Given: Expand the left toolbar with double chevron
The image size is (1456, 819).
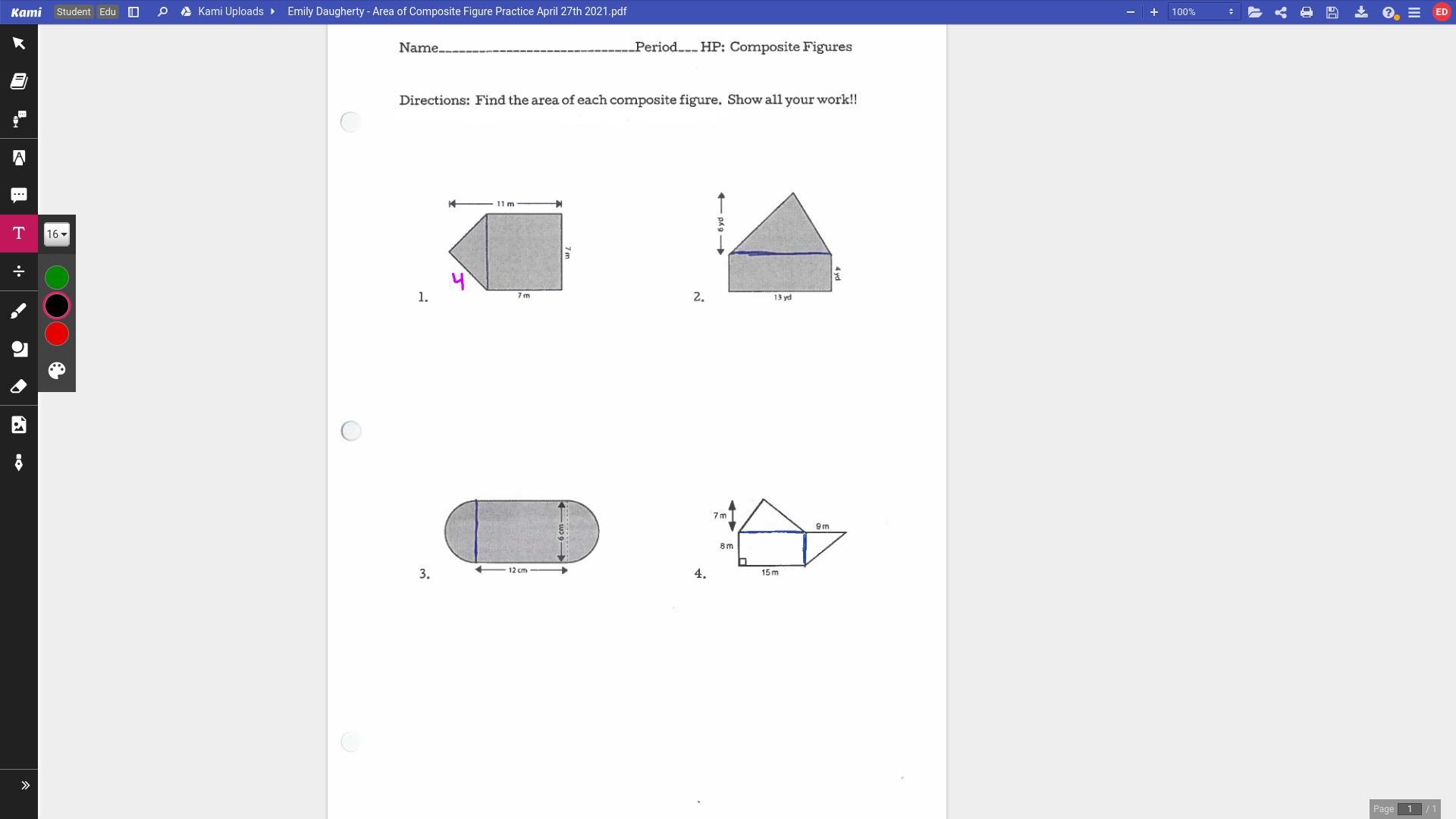Looking at the screenshot, I should coord(25,786).
